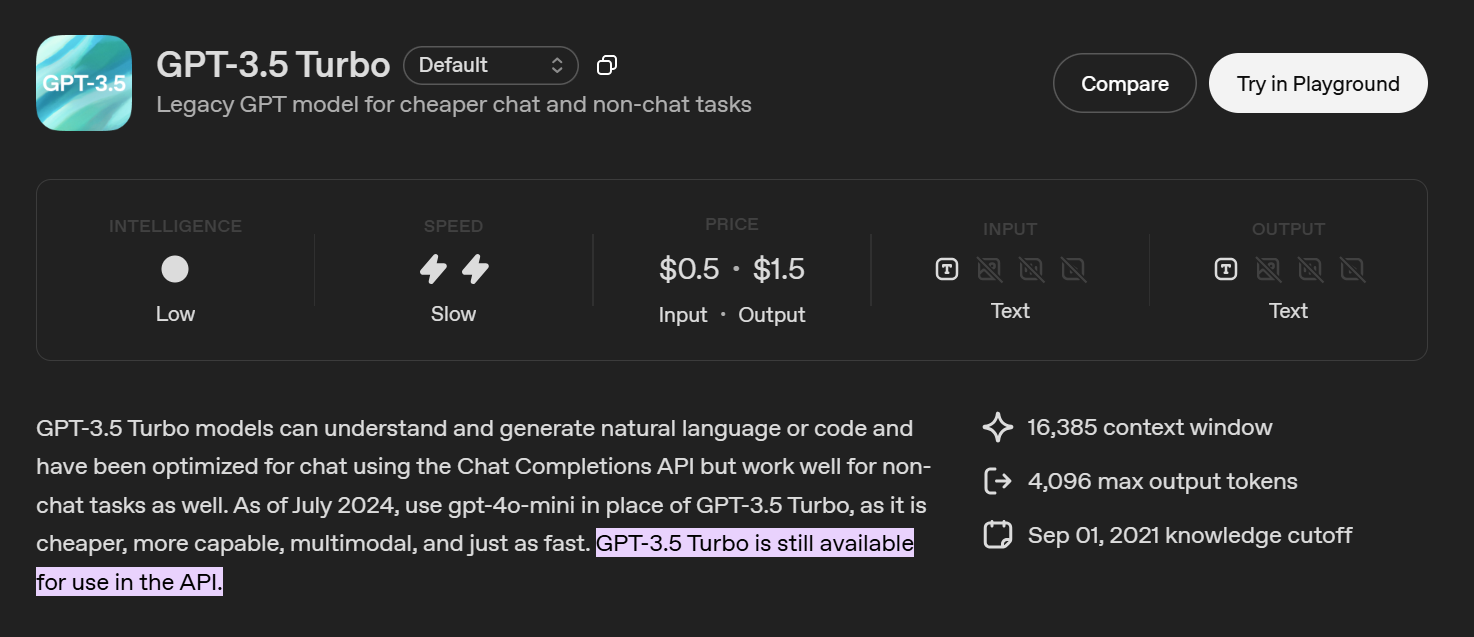1474x637 pixels.
Task: Click the disabled video output icon
Action: coord(1352,269)
